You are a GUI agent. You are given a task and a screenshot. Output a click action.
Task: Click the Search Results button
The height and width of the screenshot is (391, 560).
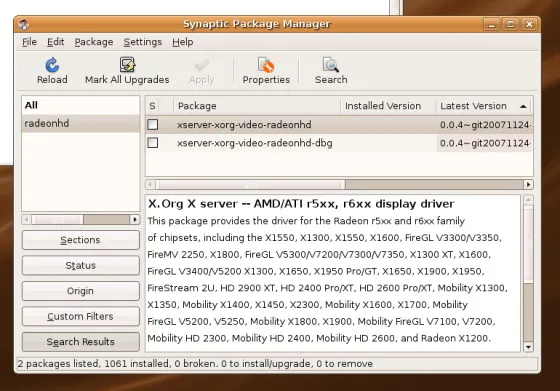pyautogui.click(x=81, y=342)
